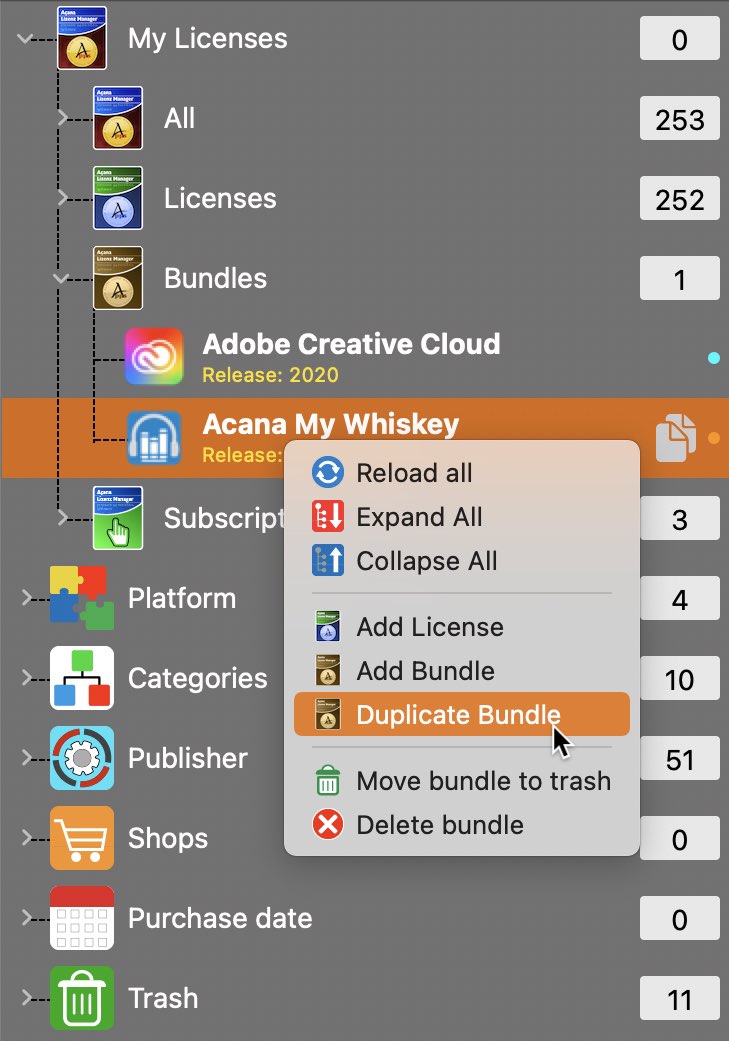Click the 4 count badge for Platform
Viewport: 729px width, 1041px height.
[x=679, y=598]
